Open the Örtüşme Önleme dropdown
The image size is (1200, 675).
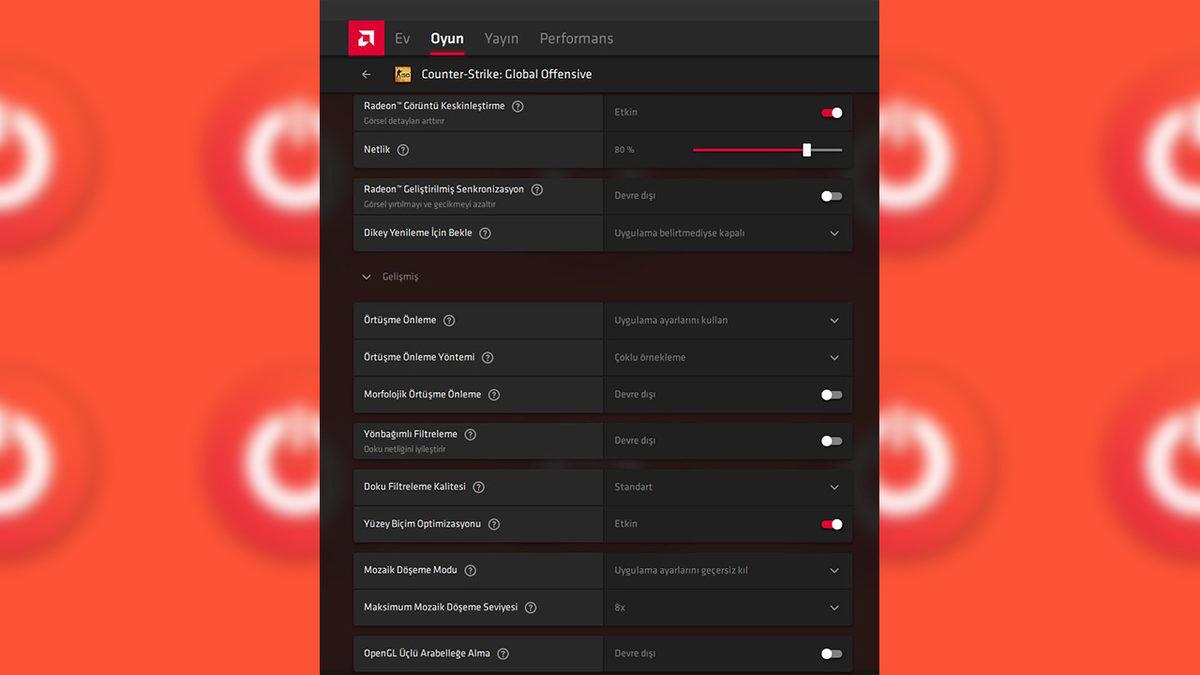coord(834,320)
